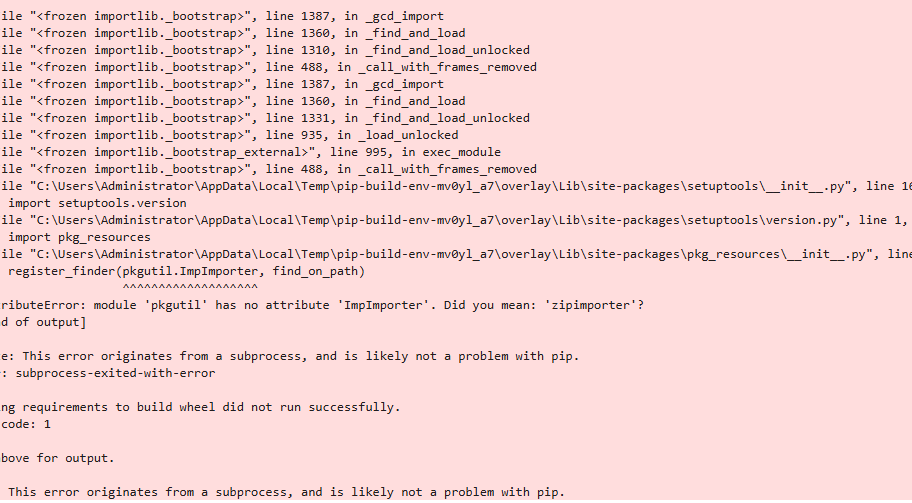912x503 pixels.
Task: Click the caret underline markers row
Action: [190, 287]
